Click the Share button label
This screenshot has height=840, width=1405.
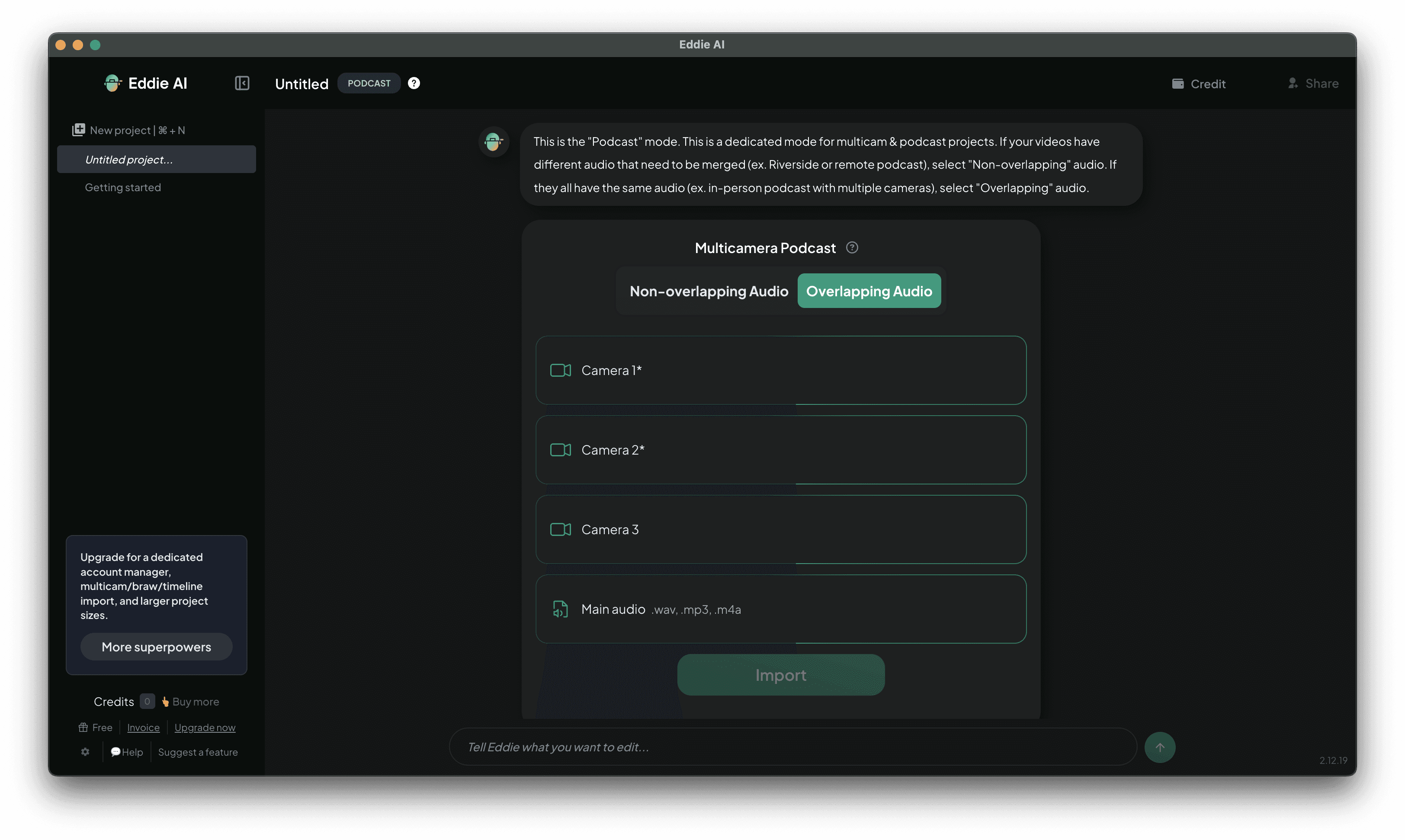pyautogui.click(x=1322, y=83)
